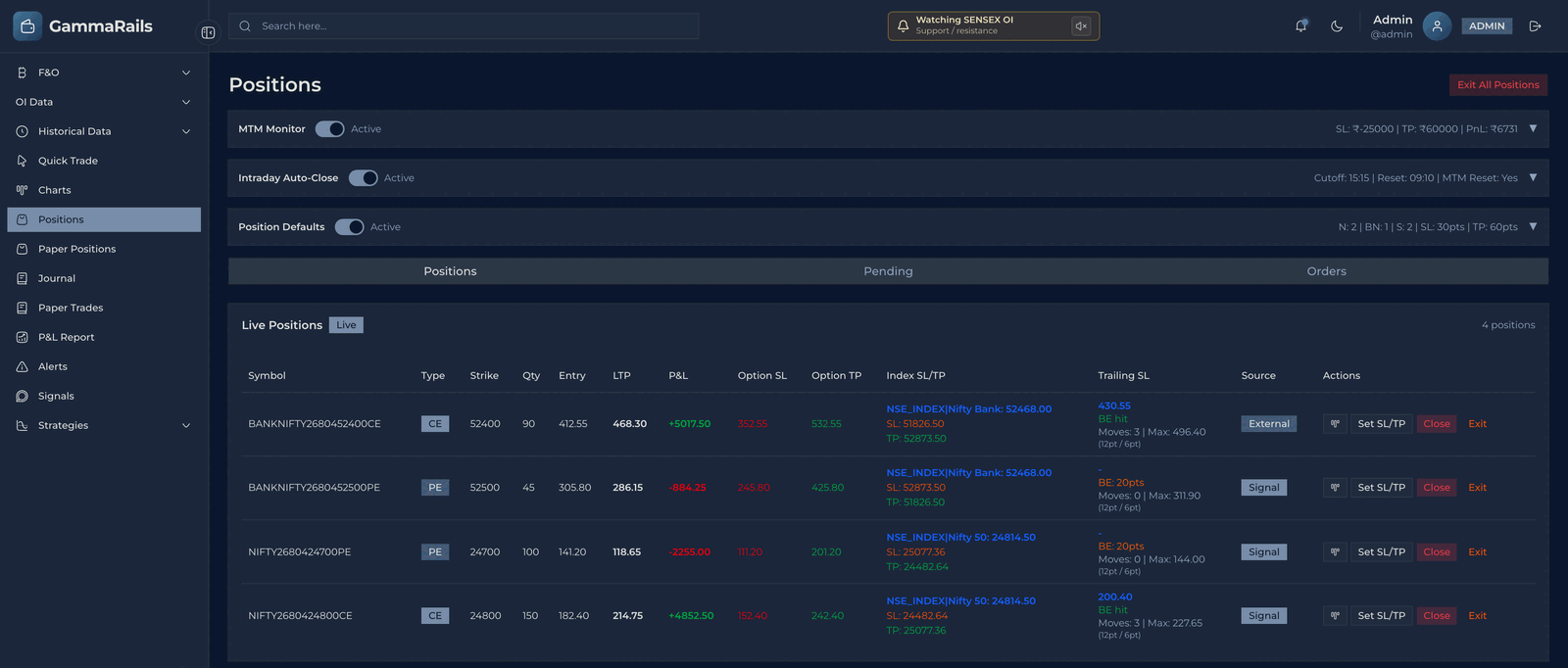1568x668 pixels.
Task: Click the Charts candlestick icon in sidebar
Action: [22, 190]
